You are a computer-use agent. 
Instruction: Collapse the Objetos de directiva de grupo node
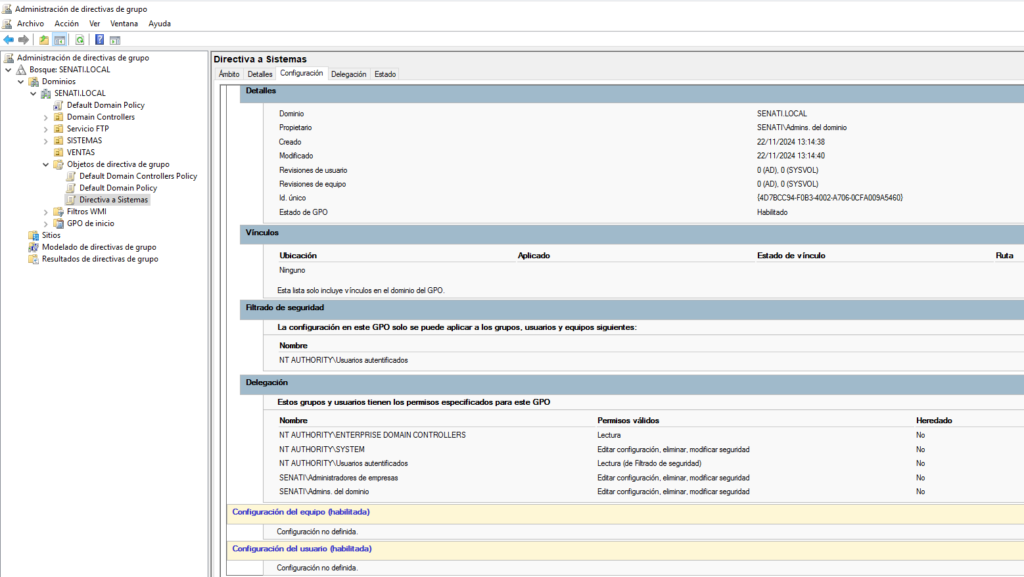click(46, 164)
